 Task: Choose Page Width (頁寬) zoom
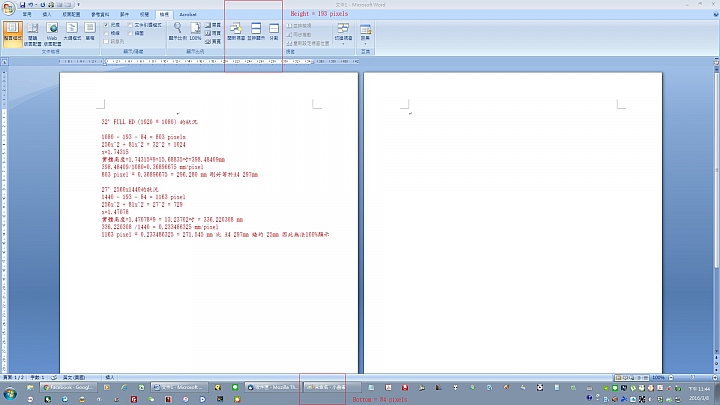tap(213, 41)
